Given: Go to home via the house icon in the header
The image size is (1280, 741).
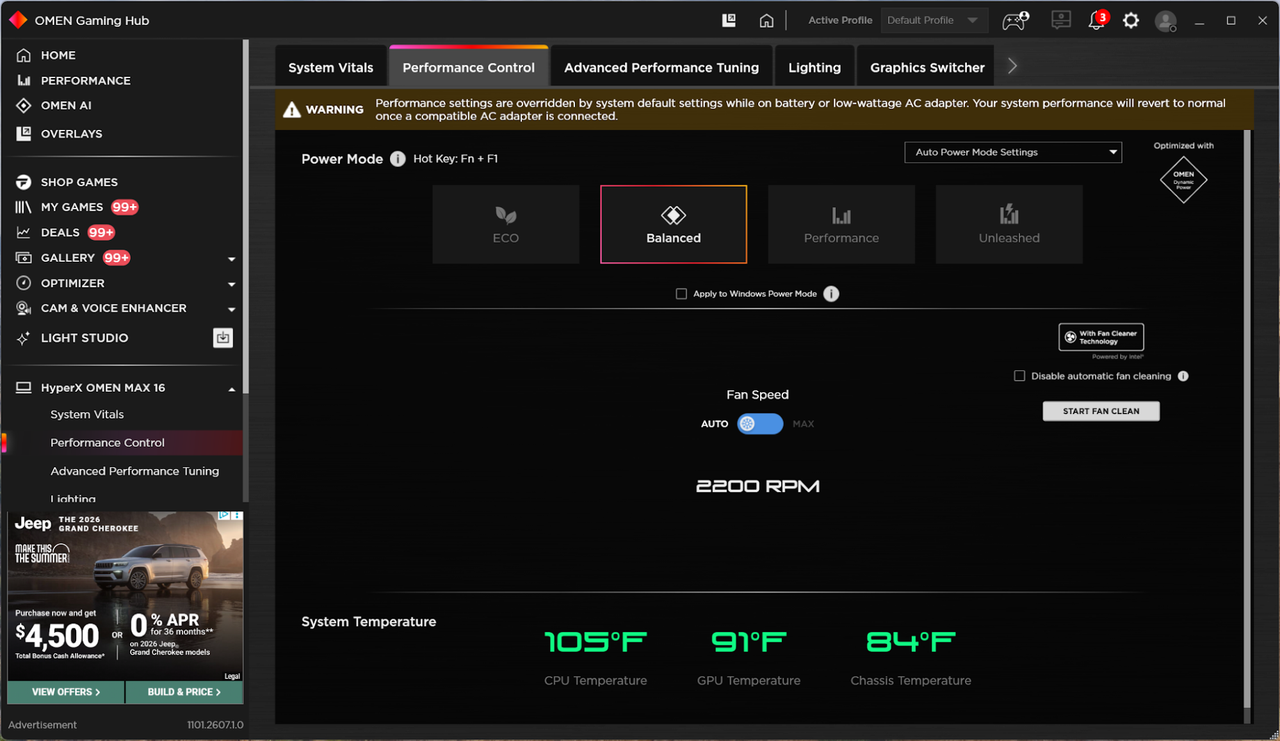Looking at the screenshot, I should (x=766, y=20).
